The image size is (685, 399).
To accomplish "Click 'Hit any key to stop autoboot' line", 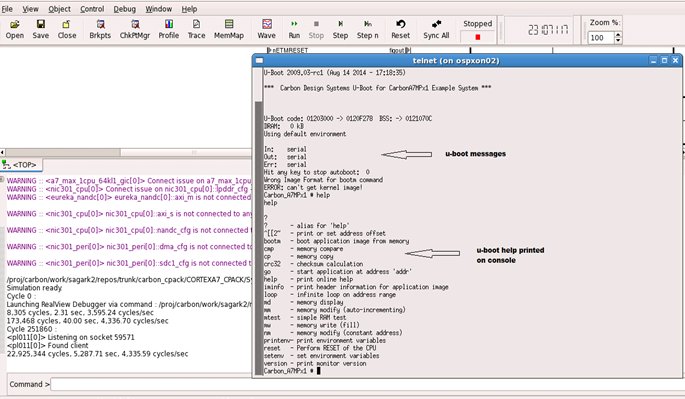I will tap(316, 172).
